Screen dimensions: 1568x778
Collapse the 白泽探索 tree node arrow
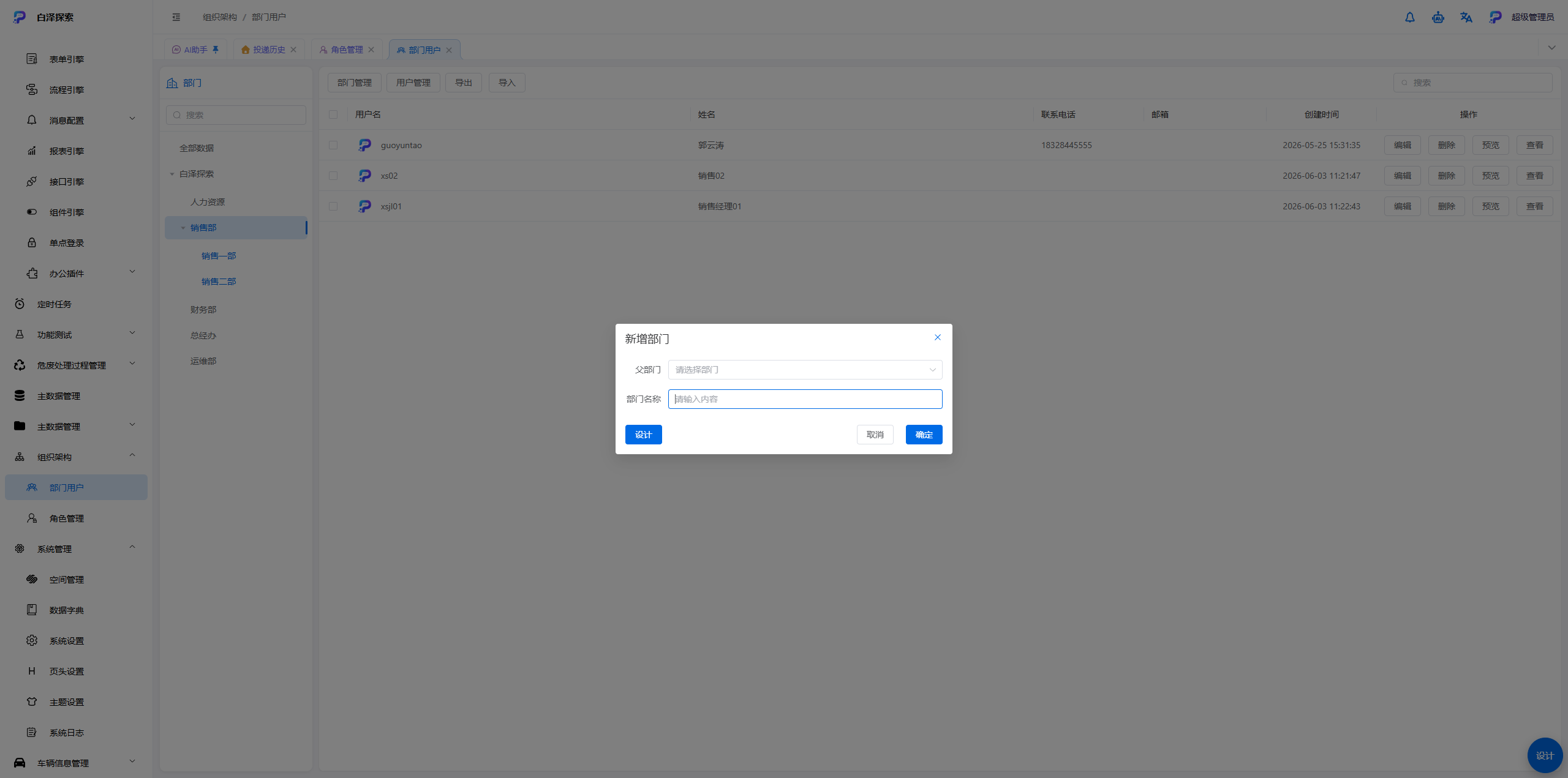172,174
